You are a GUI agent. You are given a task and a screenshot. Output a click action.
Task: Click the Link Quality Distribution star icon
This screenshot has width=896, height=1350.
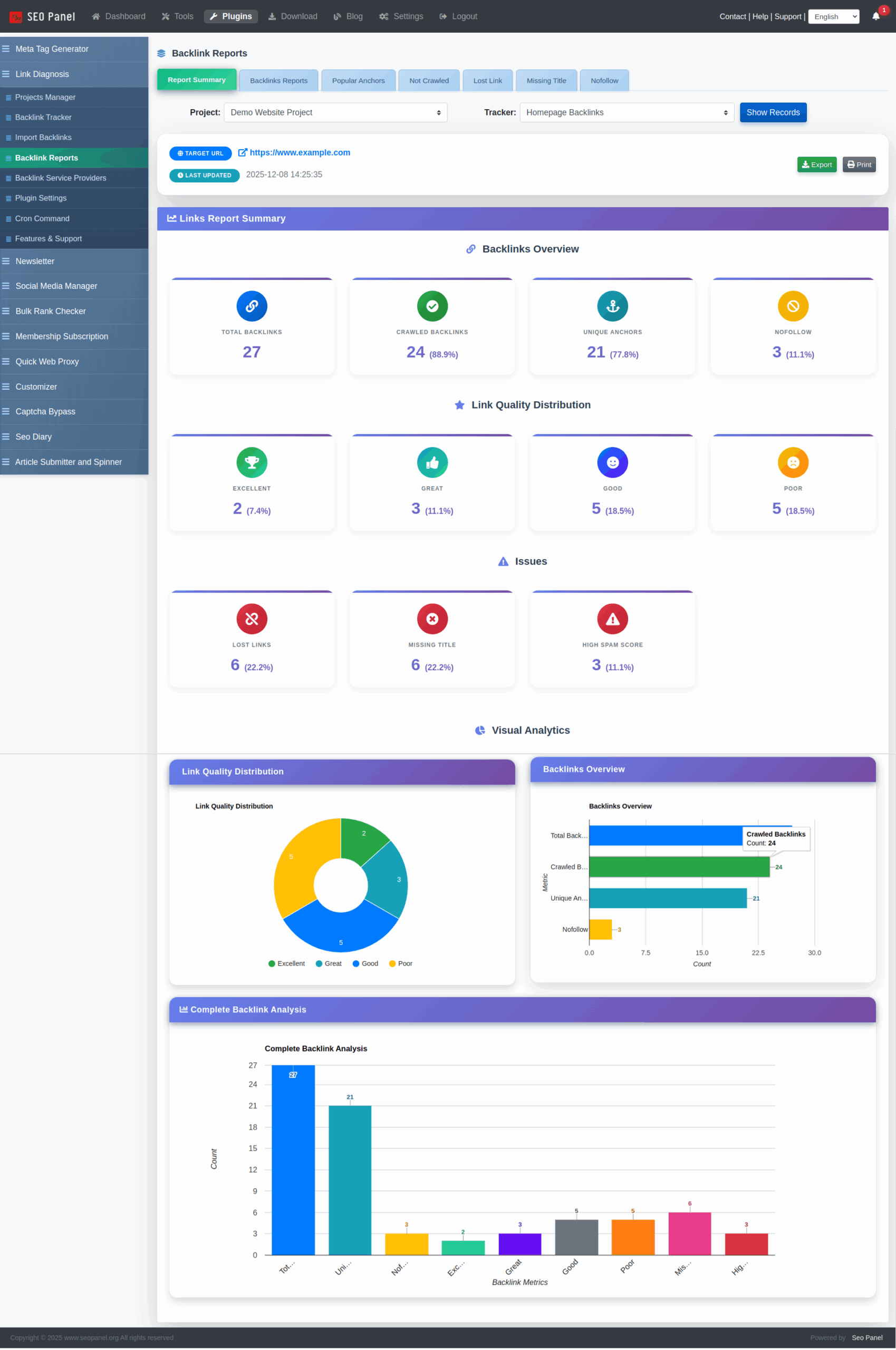(459, 405)
